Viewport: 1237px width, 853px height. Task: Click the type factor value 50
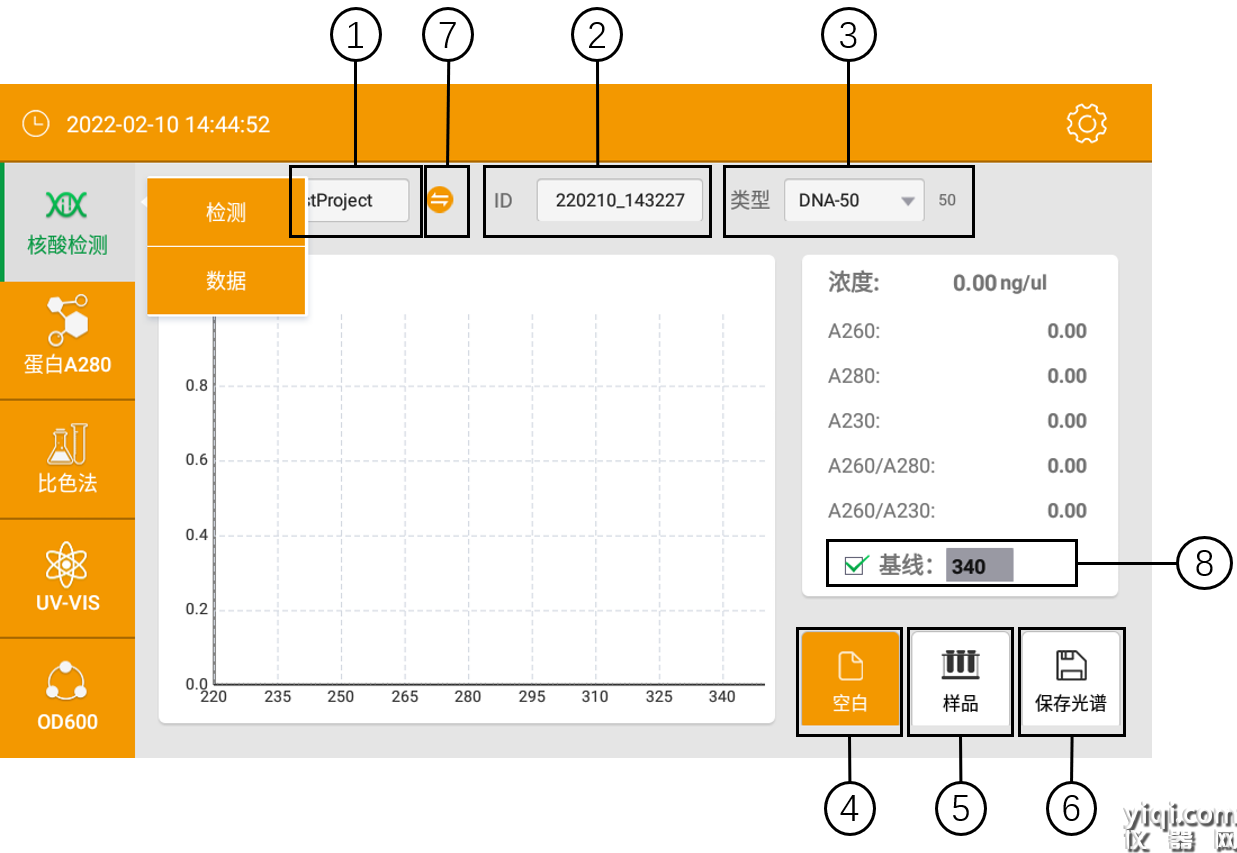click(947, 200)
